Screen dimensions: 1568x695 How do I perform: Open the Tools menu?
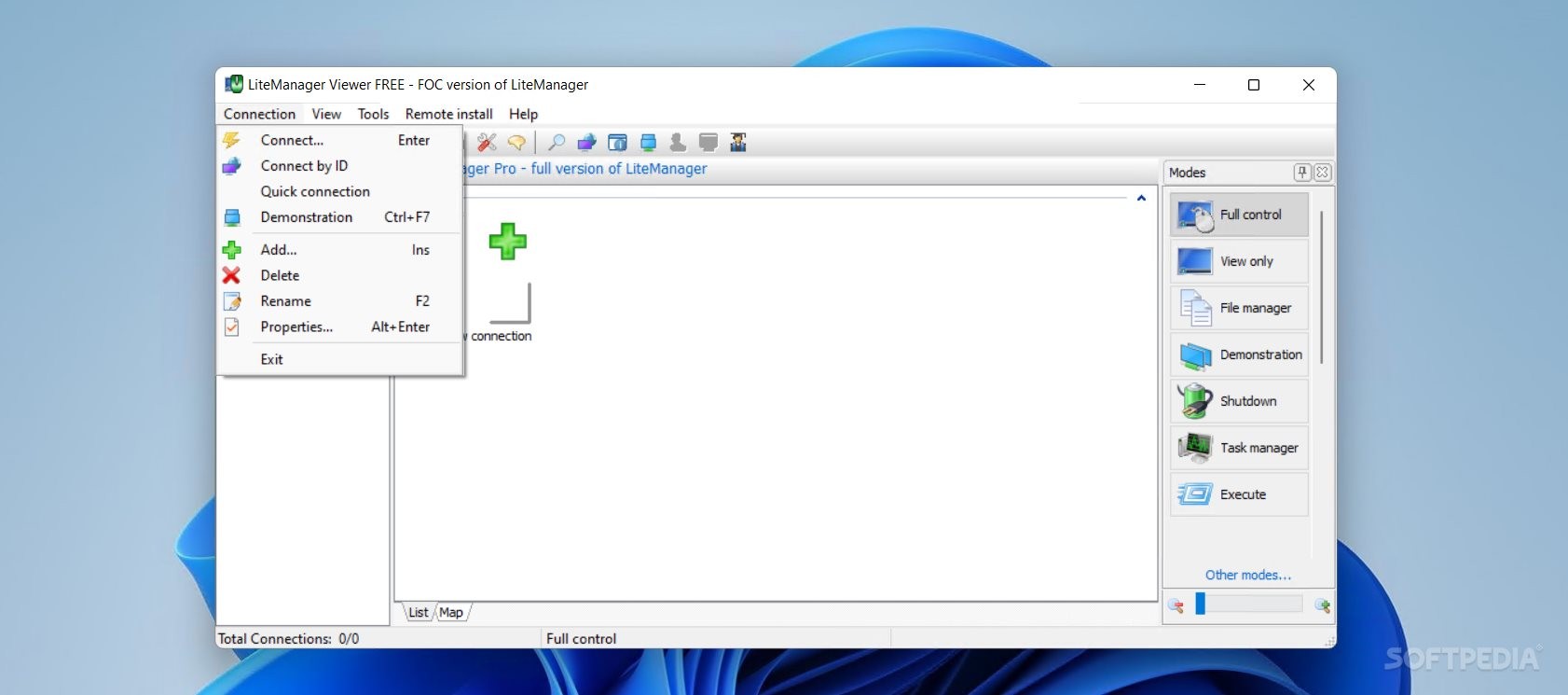[373, 114]
